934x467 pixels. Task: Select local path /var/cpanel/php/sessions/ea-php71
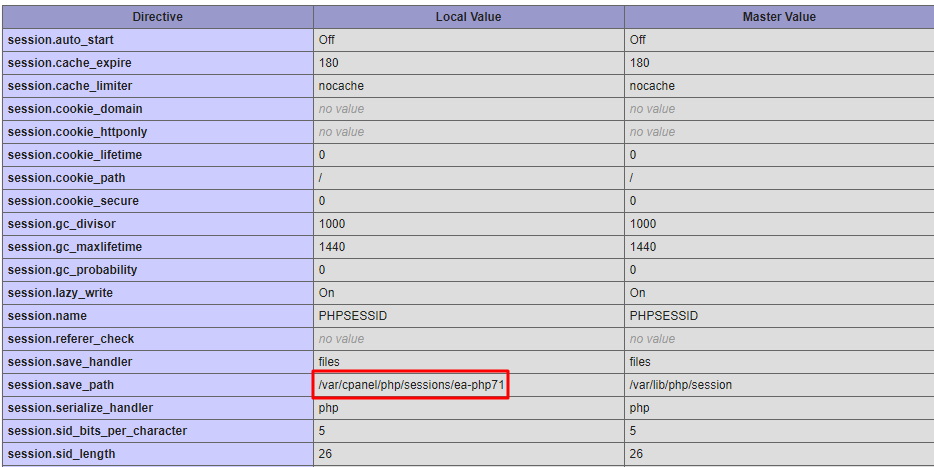[412, 385]
